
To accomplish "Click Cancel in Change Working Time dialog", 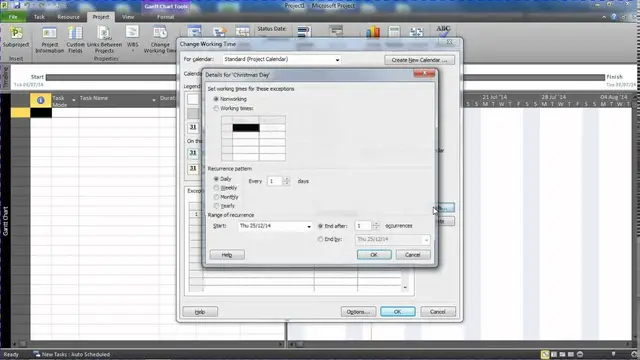I will pyautogui.click(x=438, y=312).
